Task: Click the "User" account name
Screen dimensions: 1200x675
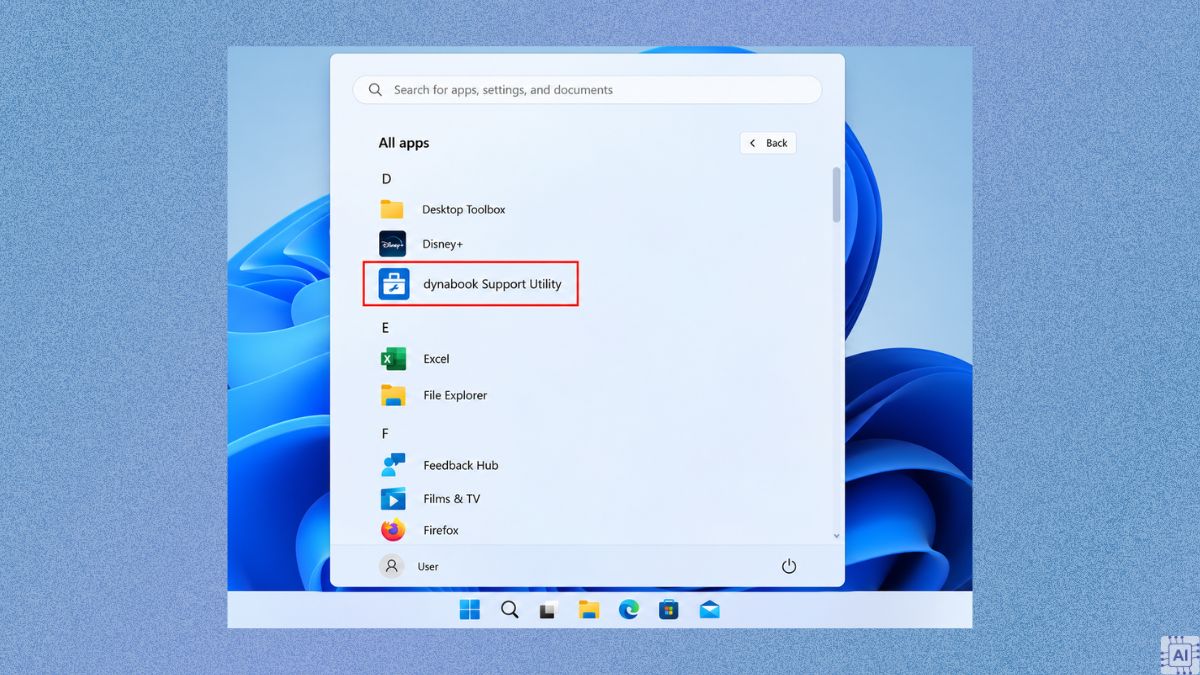Action: [x=428, y=567]
